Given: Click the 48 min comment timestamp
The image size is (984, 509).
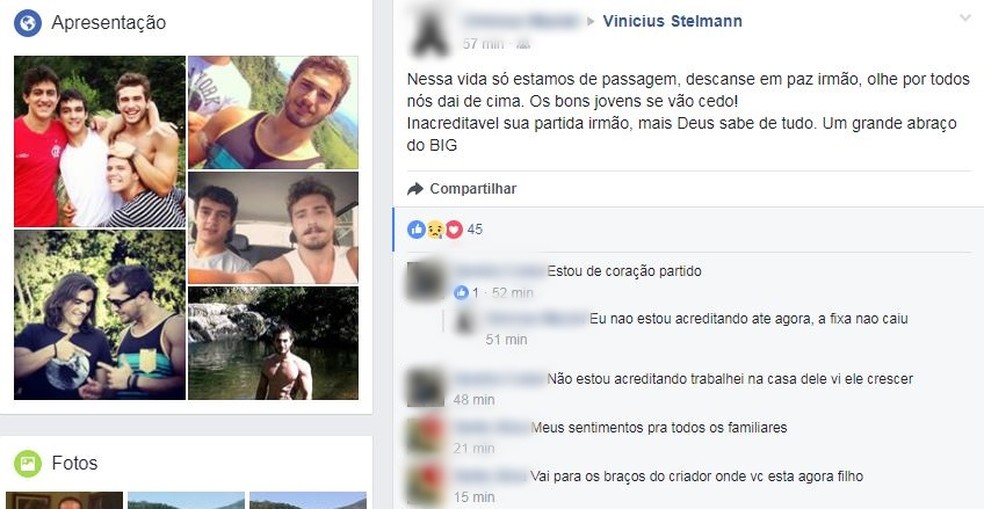Looking at the screenshot, I should tap(474, 400).
